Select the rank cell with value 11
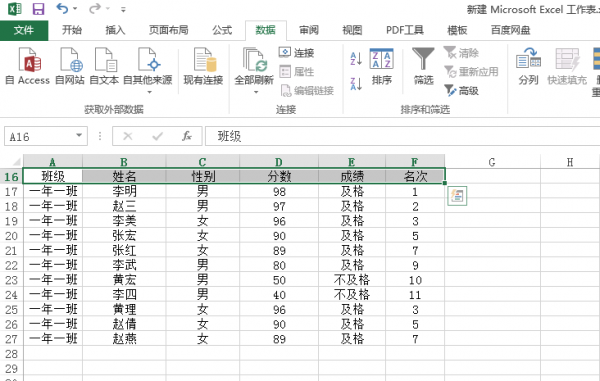Viewport: 600px width, 381px height. (x=415, y=295)
